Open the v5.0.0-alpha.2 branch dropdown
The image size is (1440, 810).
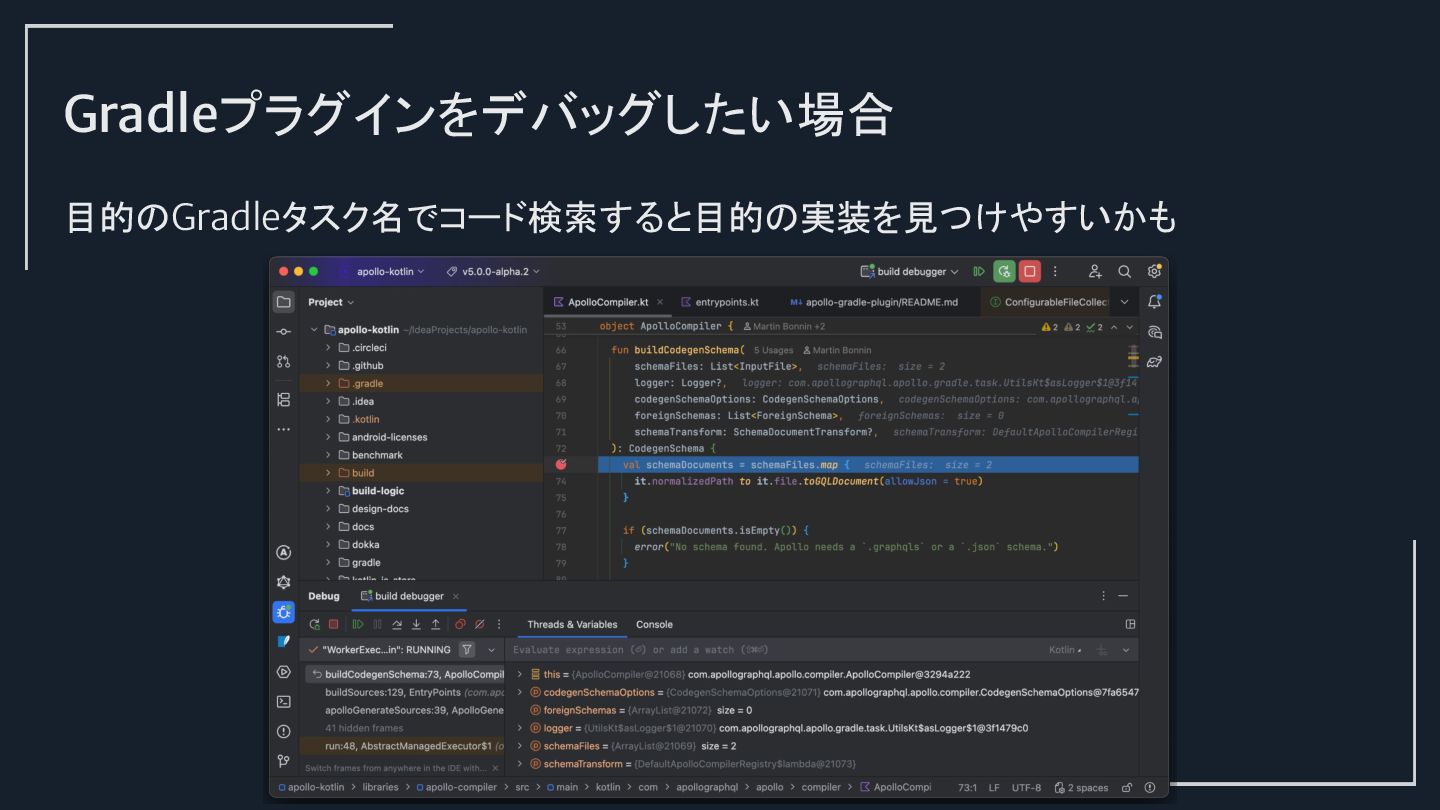click(494, 272)
